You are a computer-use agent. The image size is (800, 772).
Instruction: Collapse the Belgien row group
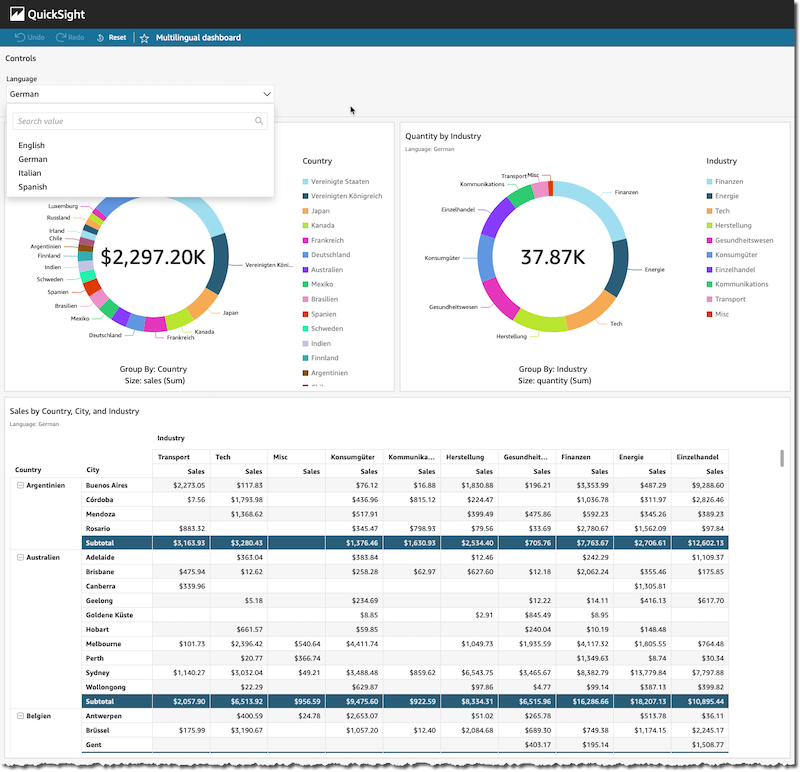pos(20,716)
